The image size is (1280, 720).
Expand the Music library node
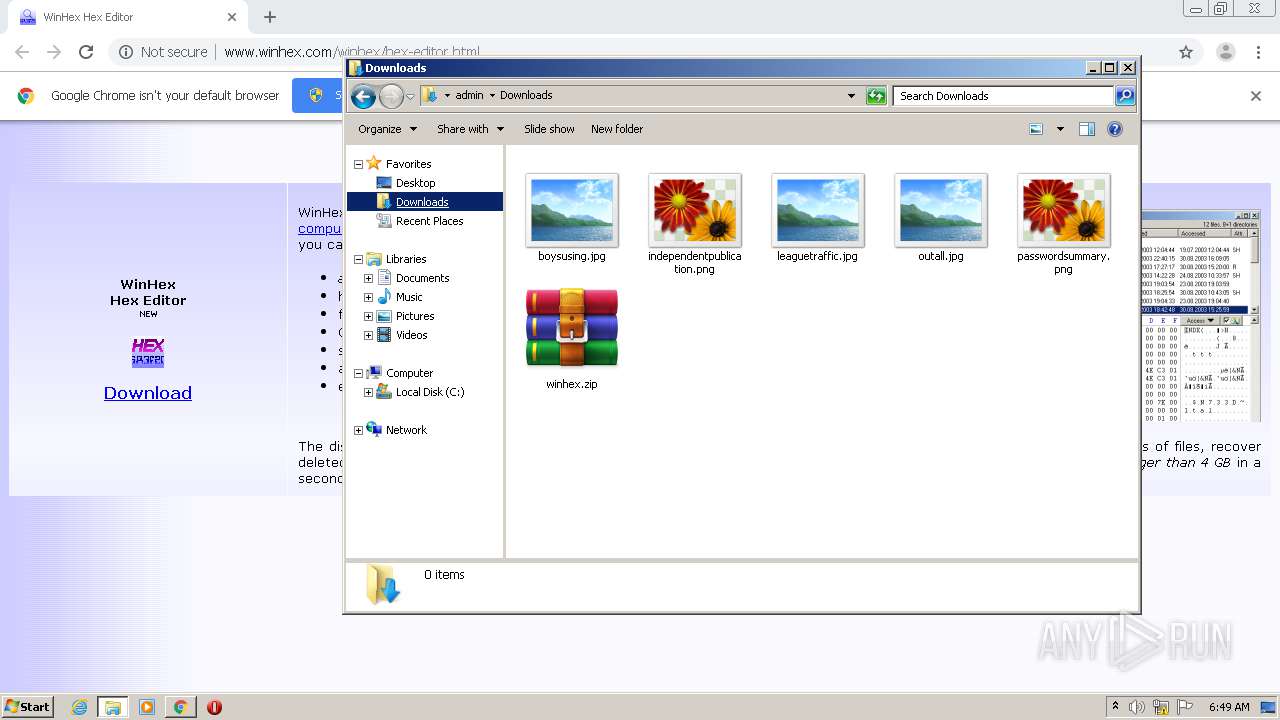[x=368, y=297]
